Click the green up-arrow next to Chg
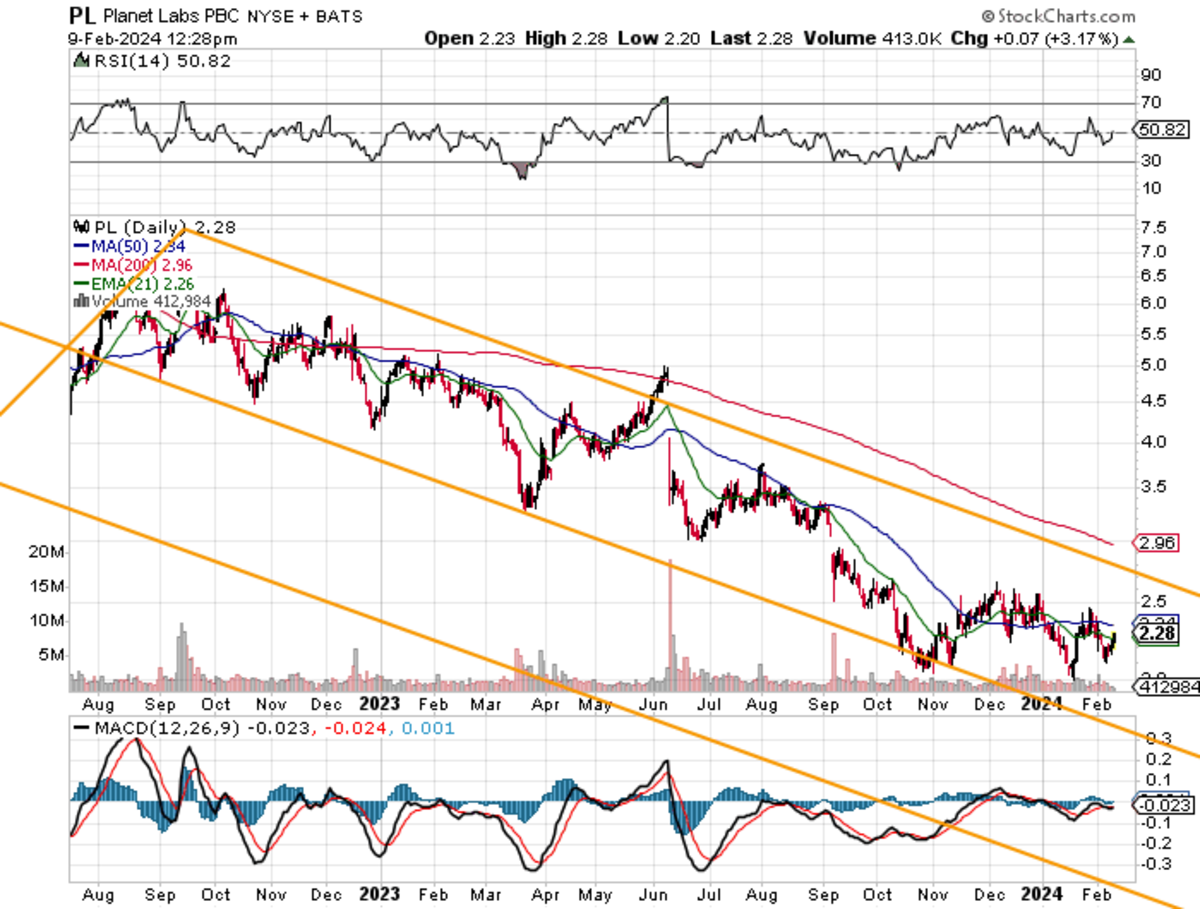1200x909 pixels. point(1128,38)
